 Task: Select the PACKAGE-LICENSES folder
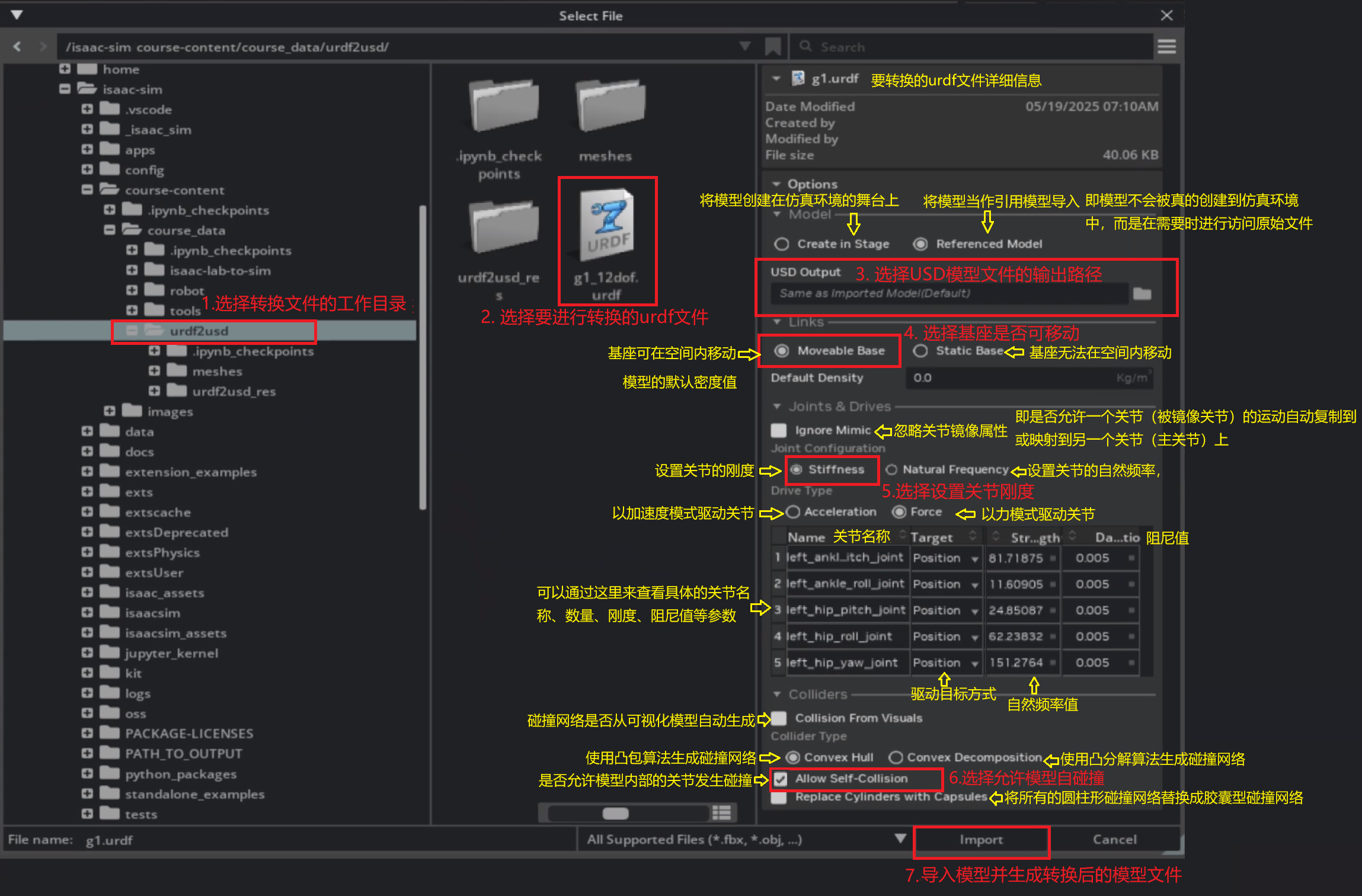(x=188, y=734)
